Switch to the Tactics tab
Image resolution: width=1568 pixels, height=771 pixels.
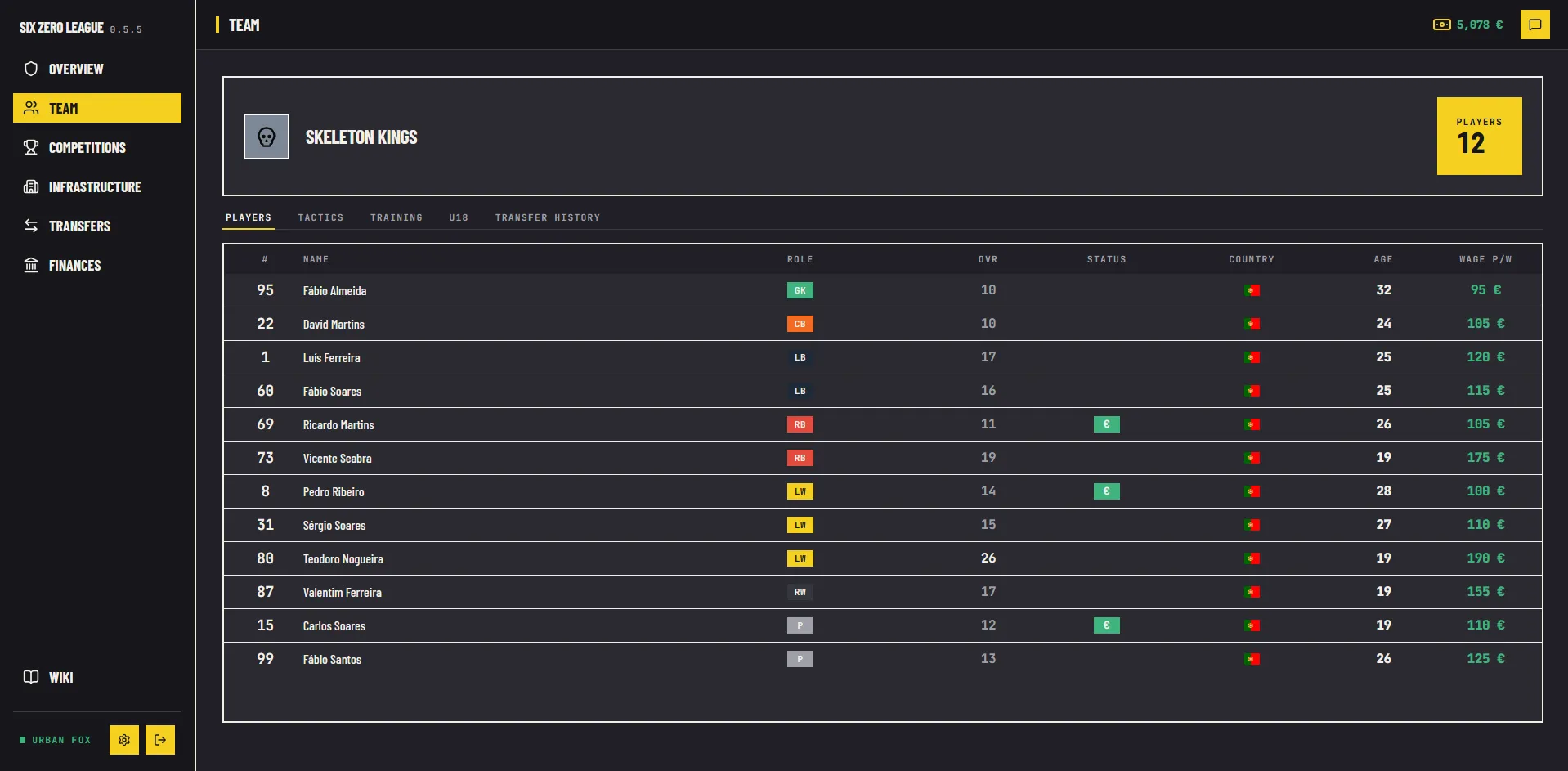(x=320, y=217)
